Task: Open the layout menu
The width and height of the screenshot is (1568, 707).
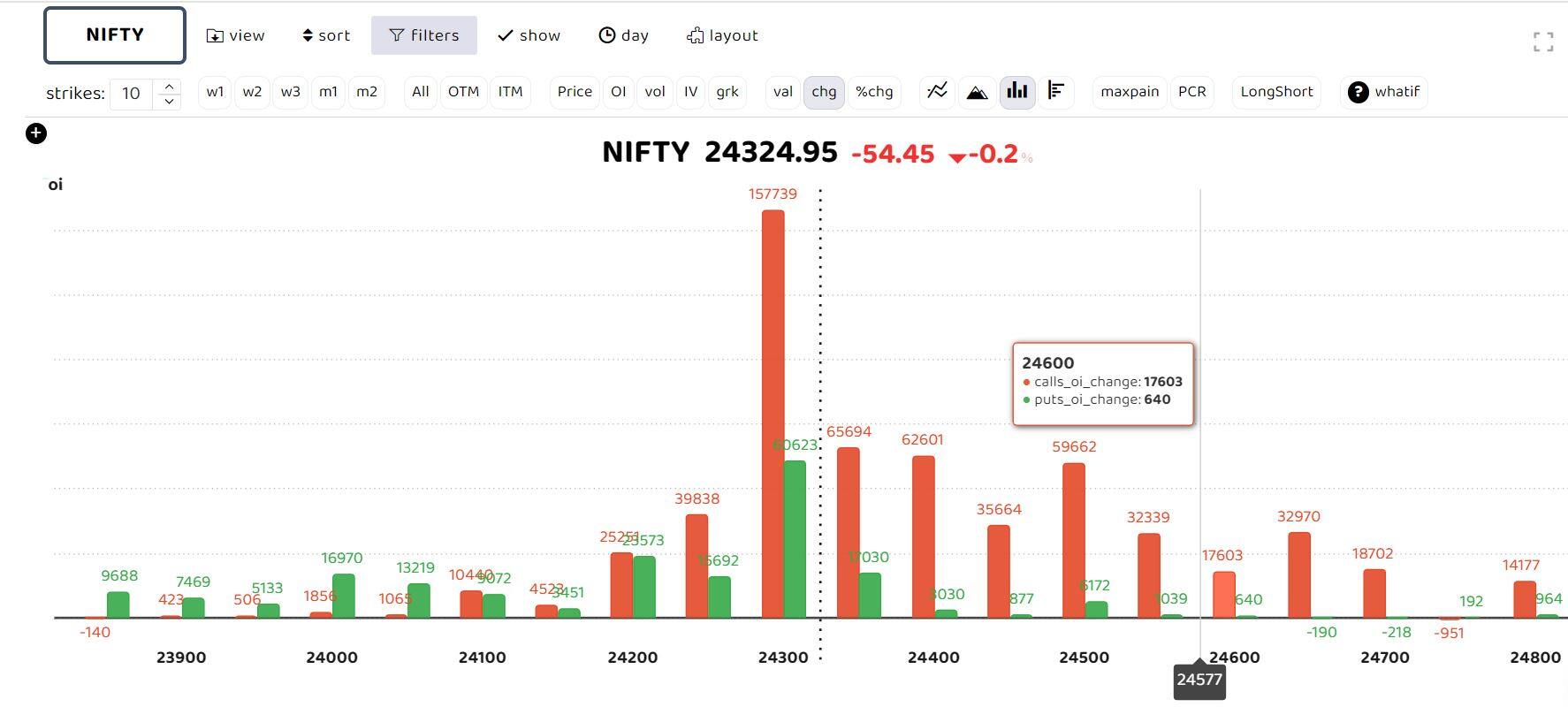Action: 723,35
